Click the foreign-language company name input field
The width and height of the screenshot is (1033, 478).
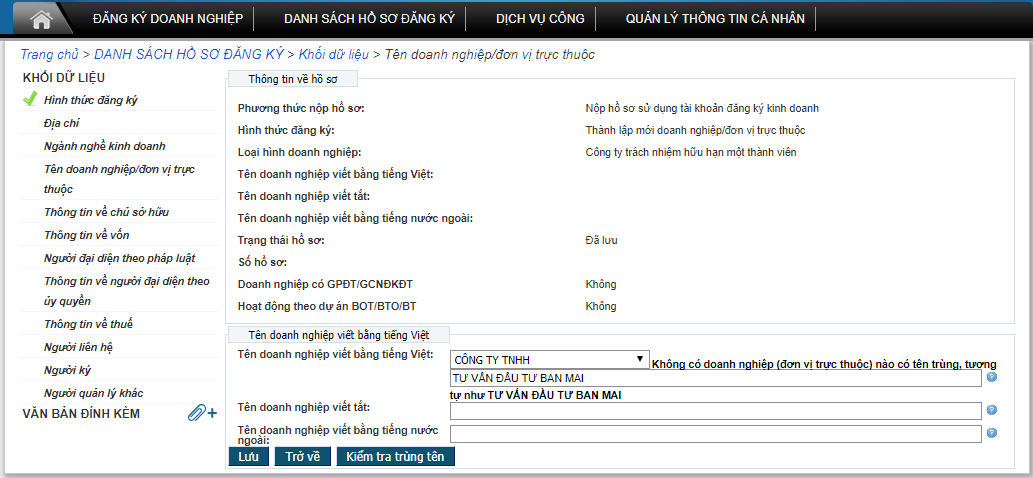[x=715, y=434]
